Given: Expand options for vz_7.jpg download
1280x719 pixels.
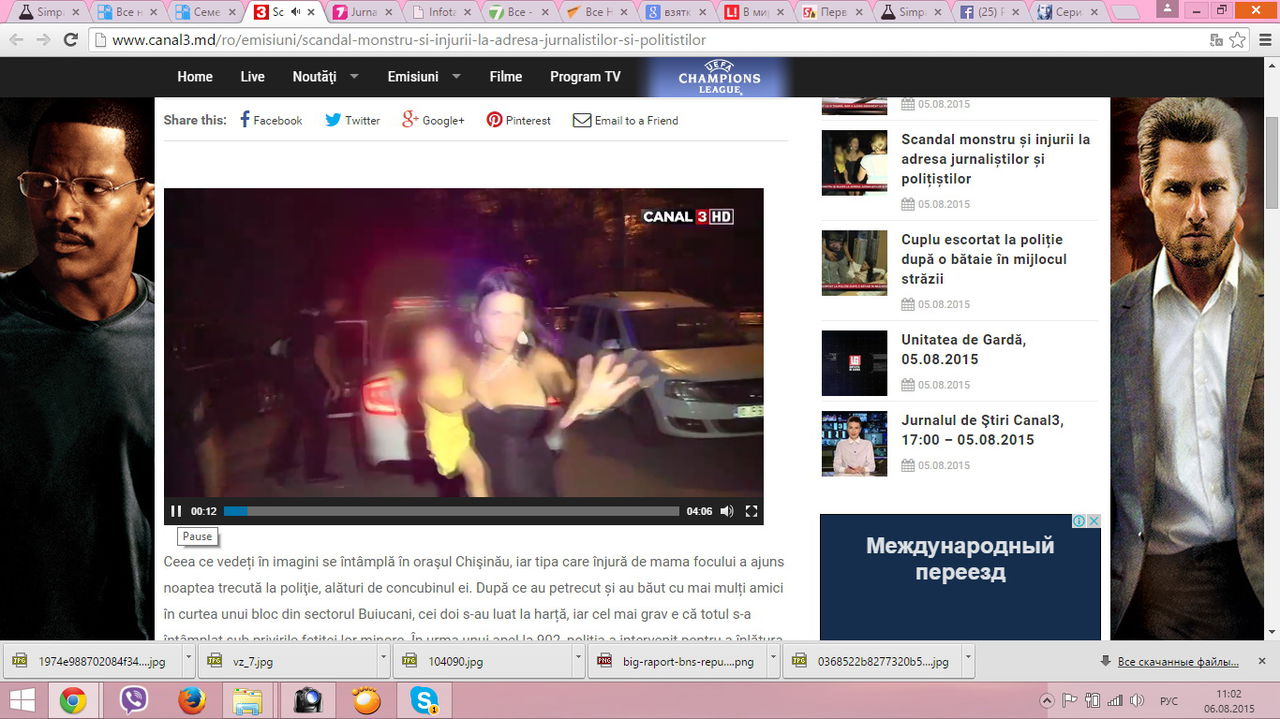Looking at the screenshot, I should (x=383, y=661).
